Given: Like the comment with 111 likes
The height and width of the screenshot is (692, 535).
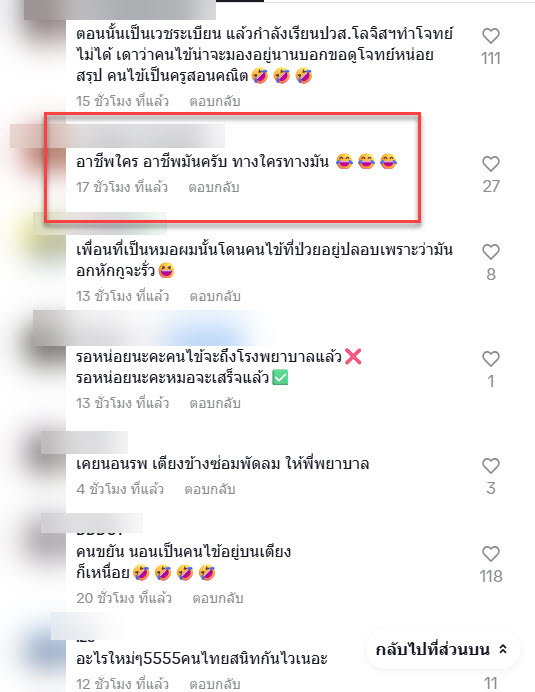Looking at the screenshot, I should [x=490, y=36].
